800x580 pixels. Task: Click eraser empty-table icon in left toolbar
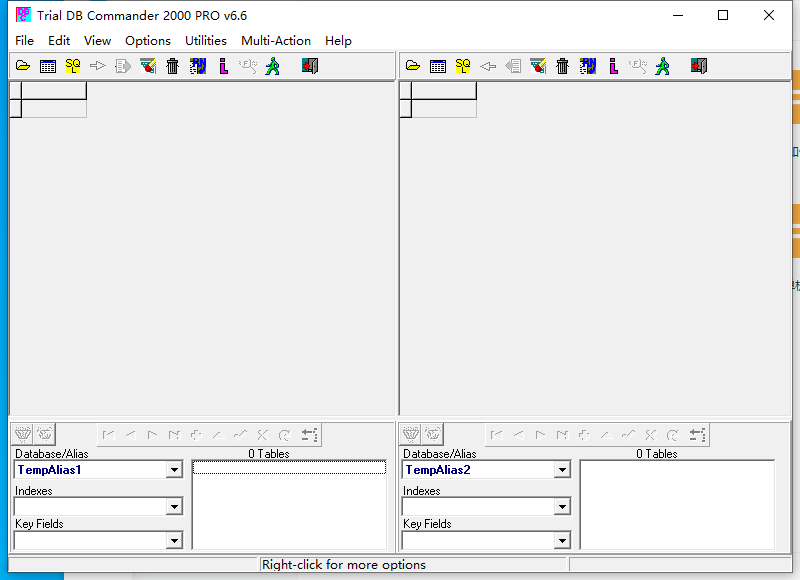[148, 66]
